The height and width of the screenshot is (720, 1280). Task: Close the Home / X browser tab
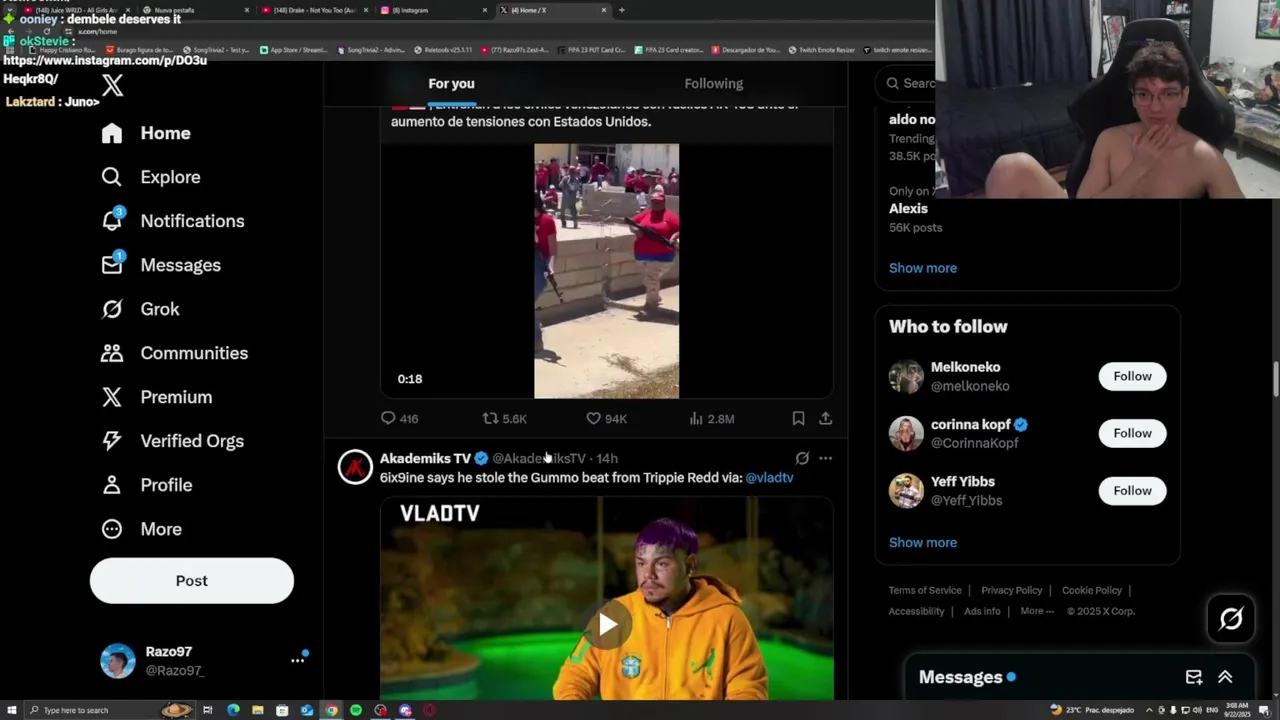[x=603, y=10]
